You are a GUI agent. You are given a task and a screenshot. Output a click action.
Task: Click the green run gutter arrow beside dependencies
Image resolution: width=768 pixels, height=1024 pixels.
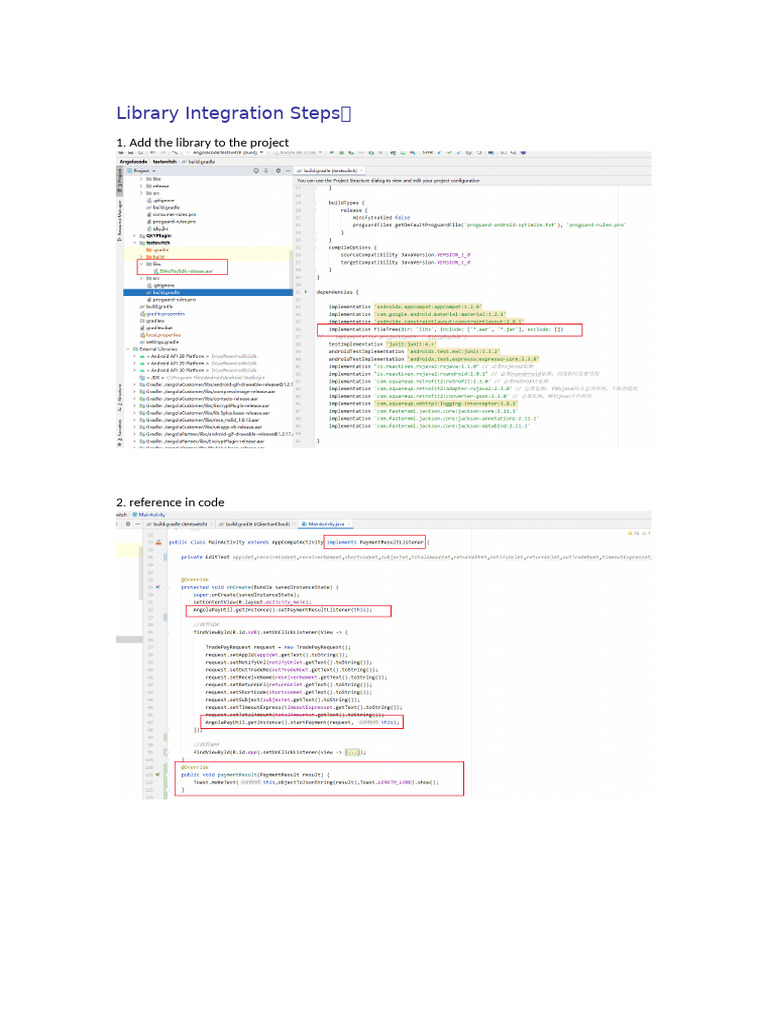pyautogui.click(x=306, y=292)
